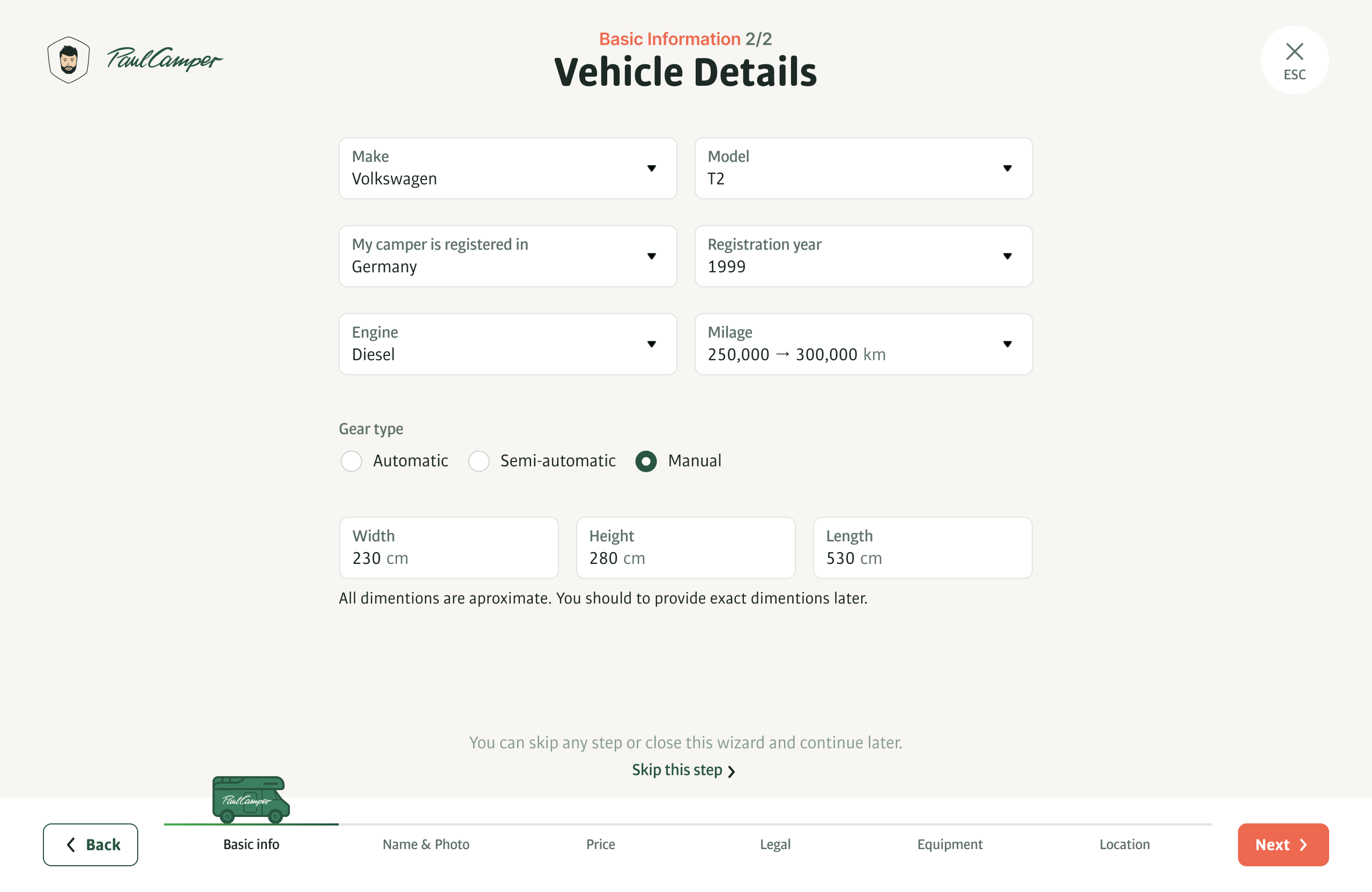This screenshot has width=1372, height=892.
Task: Click the left chevron in the Back button
Action: (71, 845)
